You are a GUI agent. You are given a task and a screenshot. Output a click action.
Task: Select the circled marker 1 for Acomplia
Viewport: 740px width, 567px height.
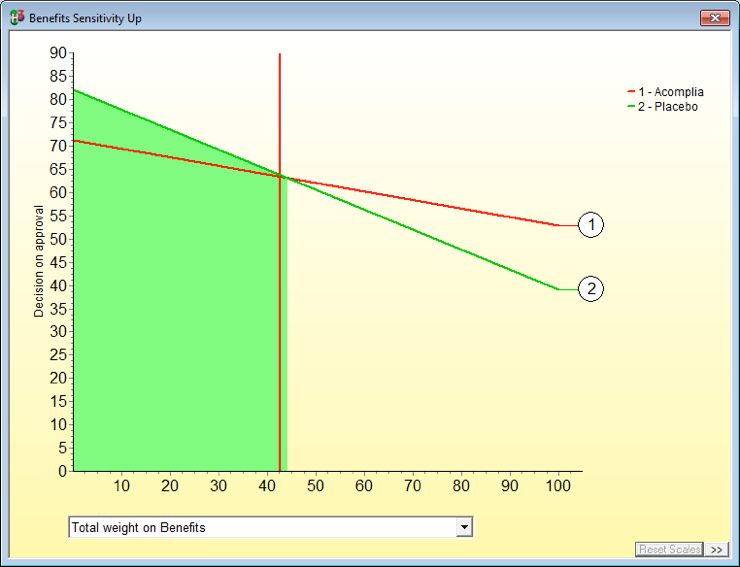click(591, 225)
